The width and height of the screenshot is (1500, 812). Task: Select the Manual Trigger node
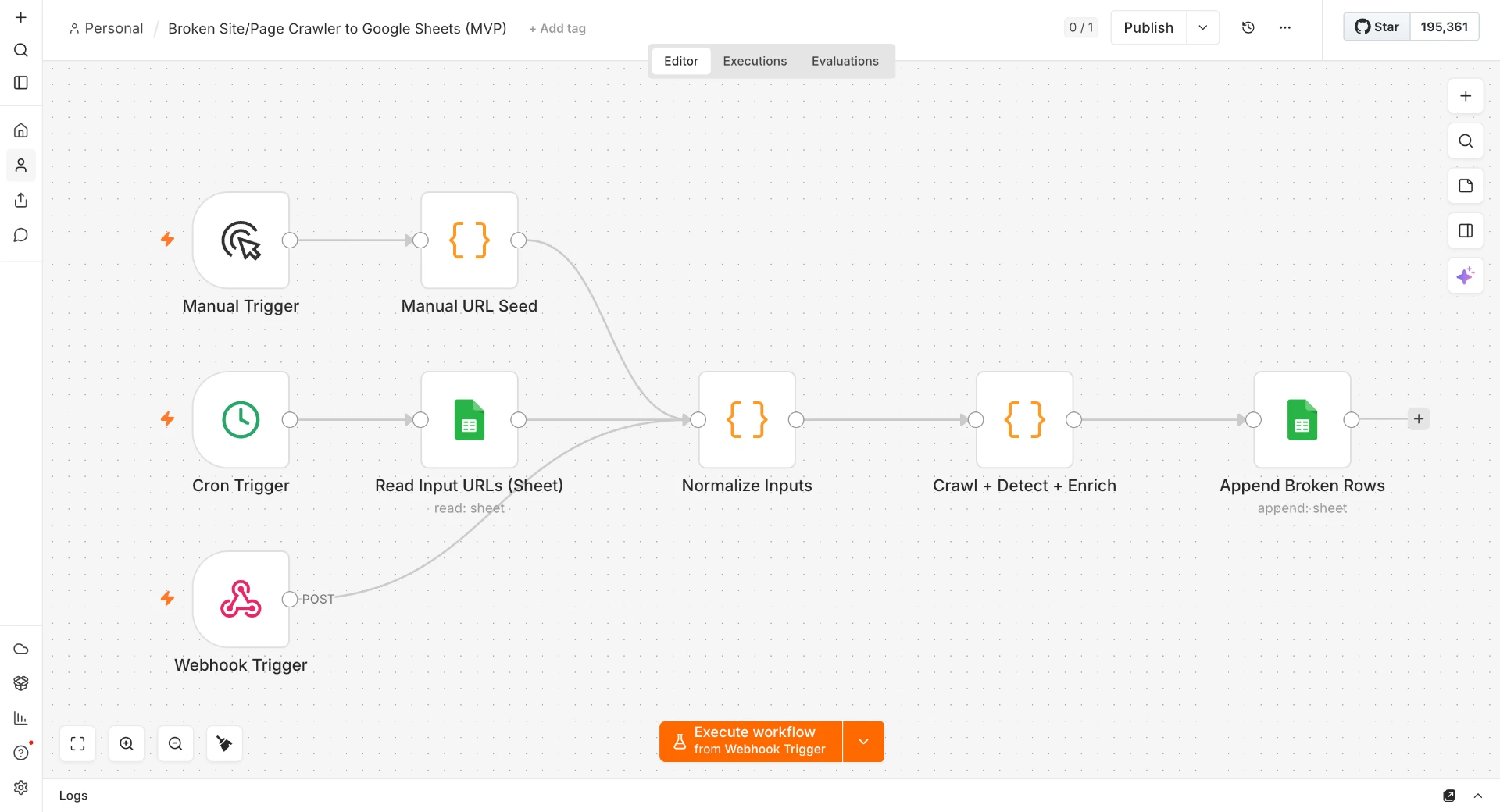click(x=241, y=240)
